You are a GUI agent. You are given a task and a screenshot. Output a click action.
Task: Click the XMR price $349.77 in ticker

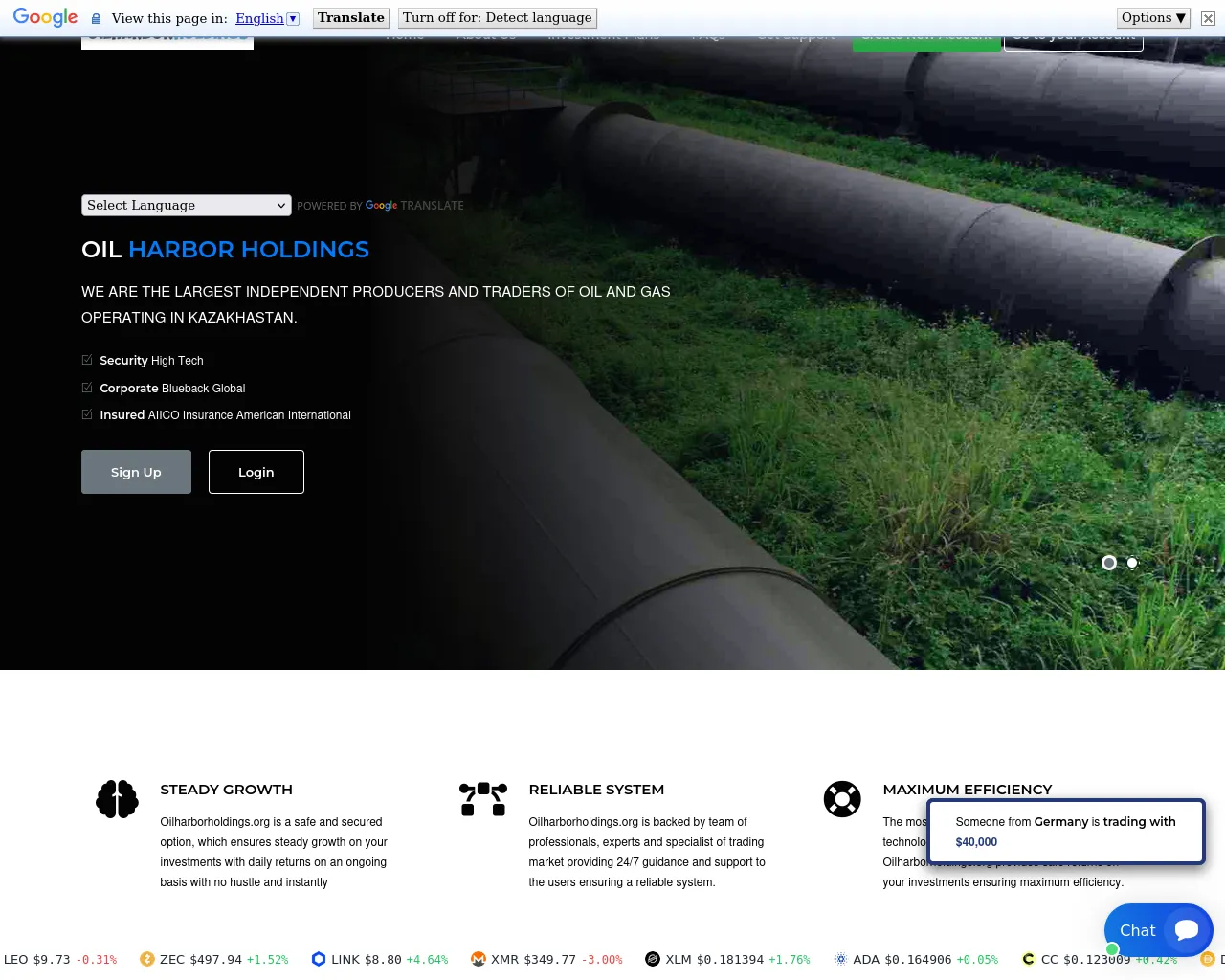click(549, 959)
